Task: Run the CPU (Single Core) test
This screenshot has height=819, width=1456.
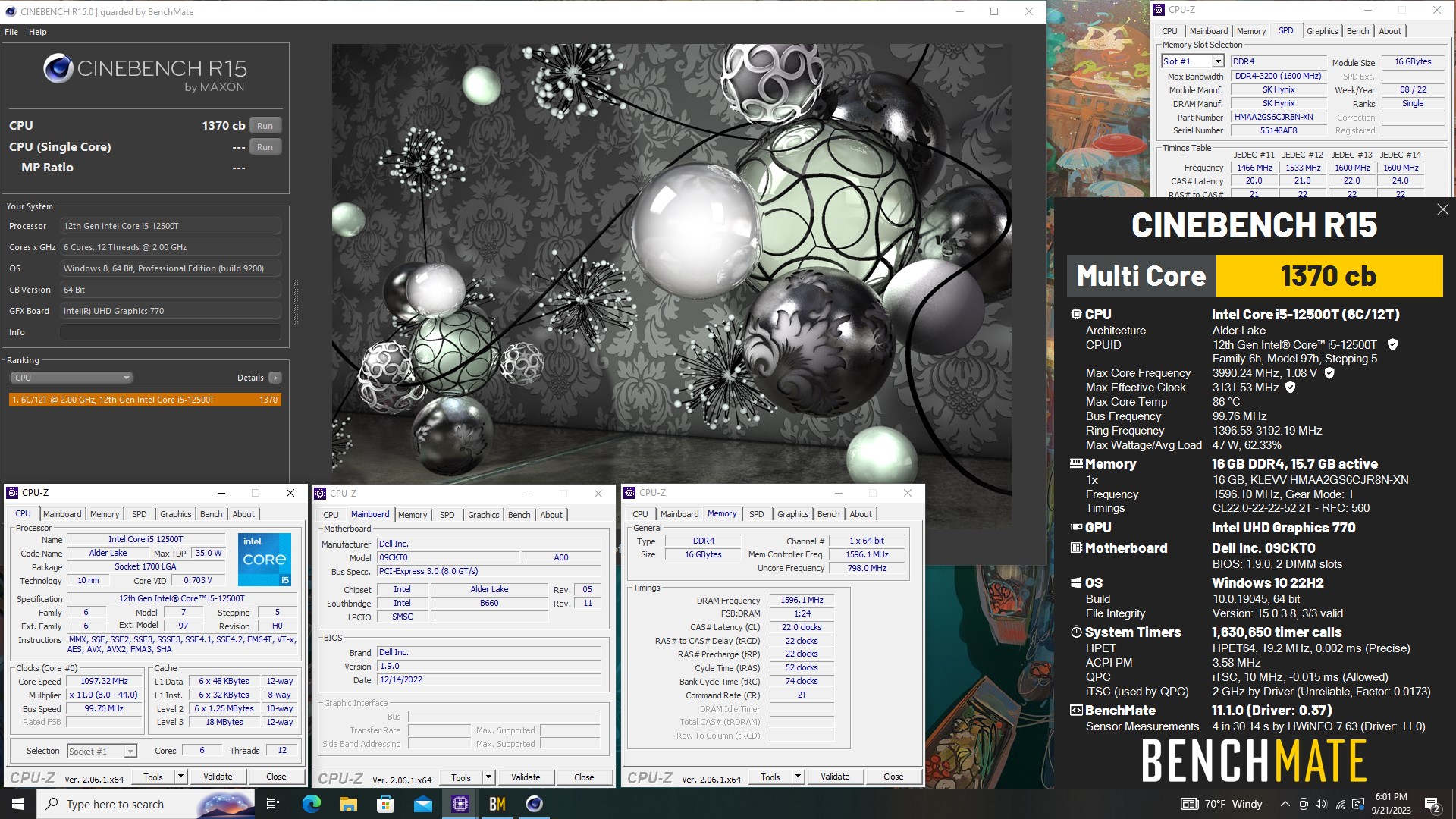Action: (x=265, y=147)
